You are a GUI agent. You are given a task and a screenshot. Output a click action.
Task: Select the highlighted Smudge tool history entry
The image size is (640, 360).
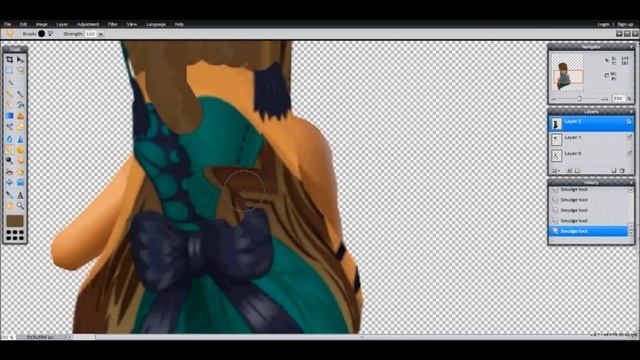588,231
